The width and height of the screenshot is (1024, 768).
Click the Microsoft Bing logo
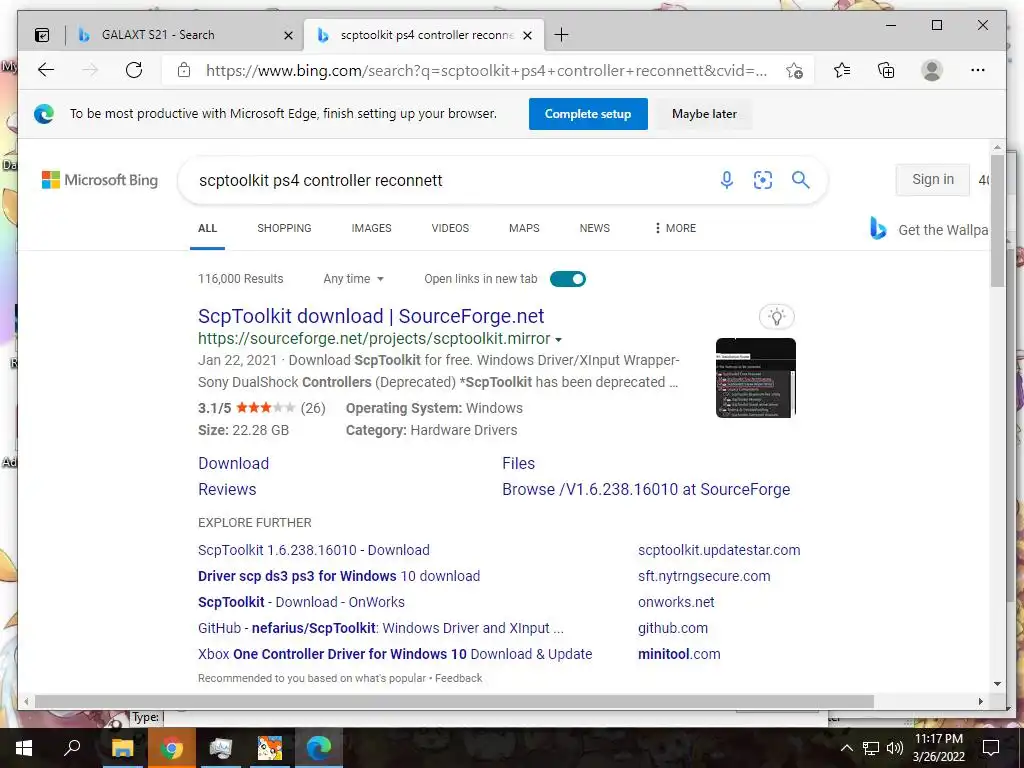100,180
